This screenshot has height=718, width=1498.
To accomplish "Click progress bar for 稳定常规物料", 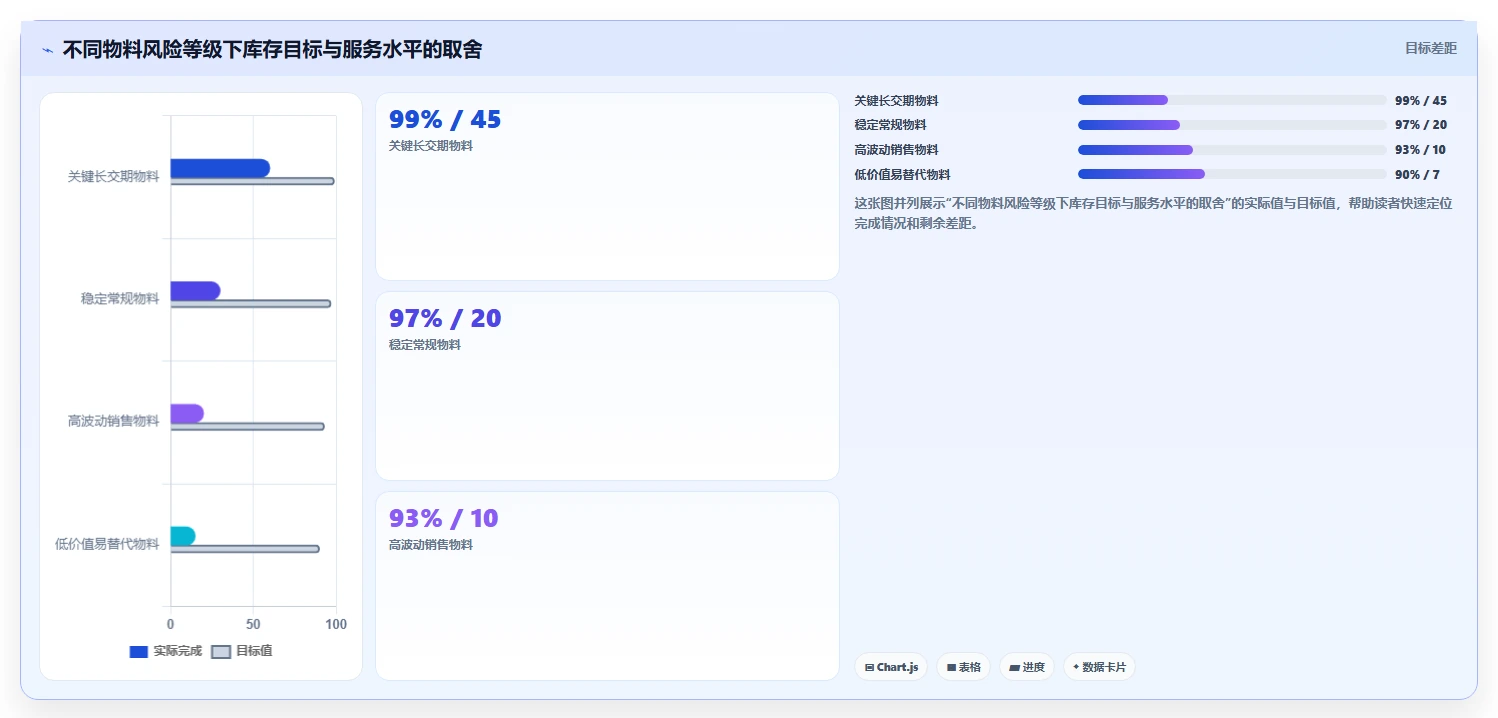I will (x=1232, y=125).
